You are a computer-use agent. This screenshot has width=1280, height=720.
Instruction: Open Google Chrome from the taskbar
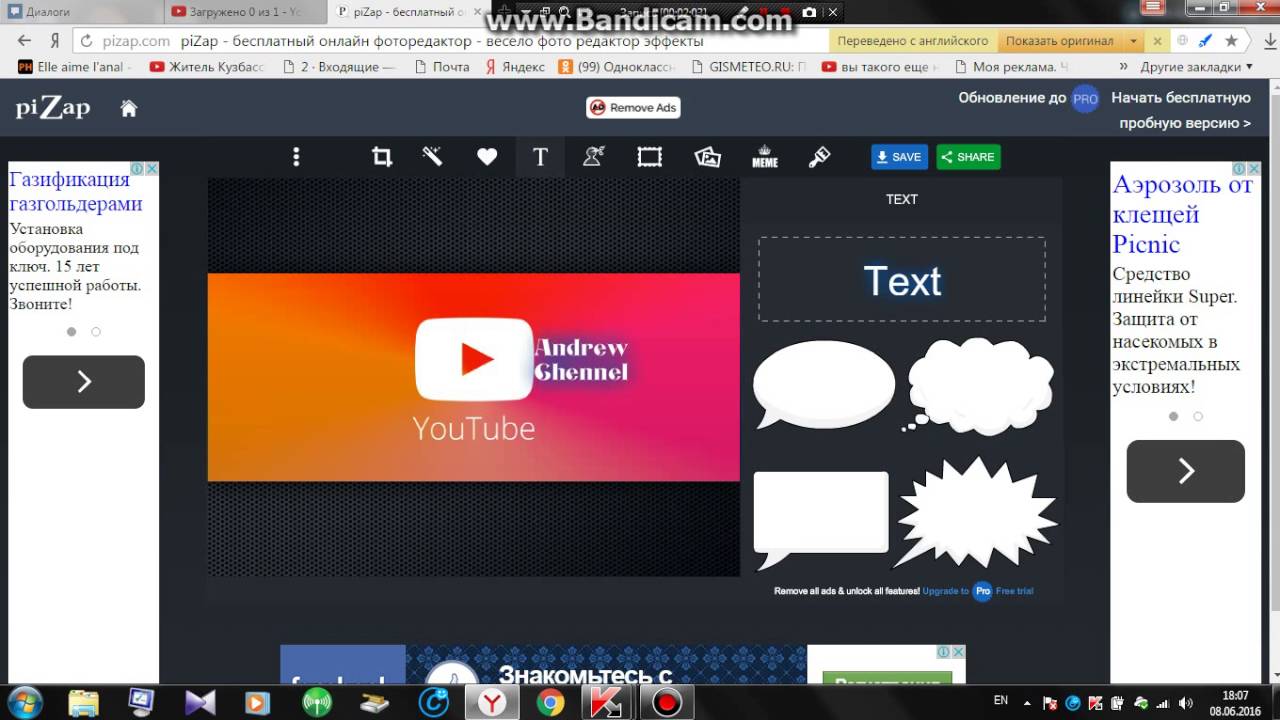[549, 703]
